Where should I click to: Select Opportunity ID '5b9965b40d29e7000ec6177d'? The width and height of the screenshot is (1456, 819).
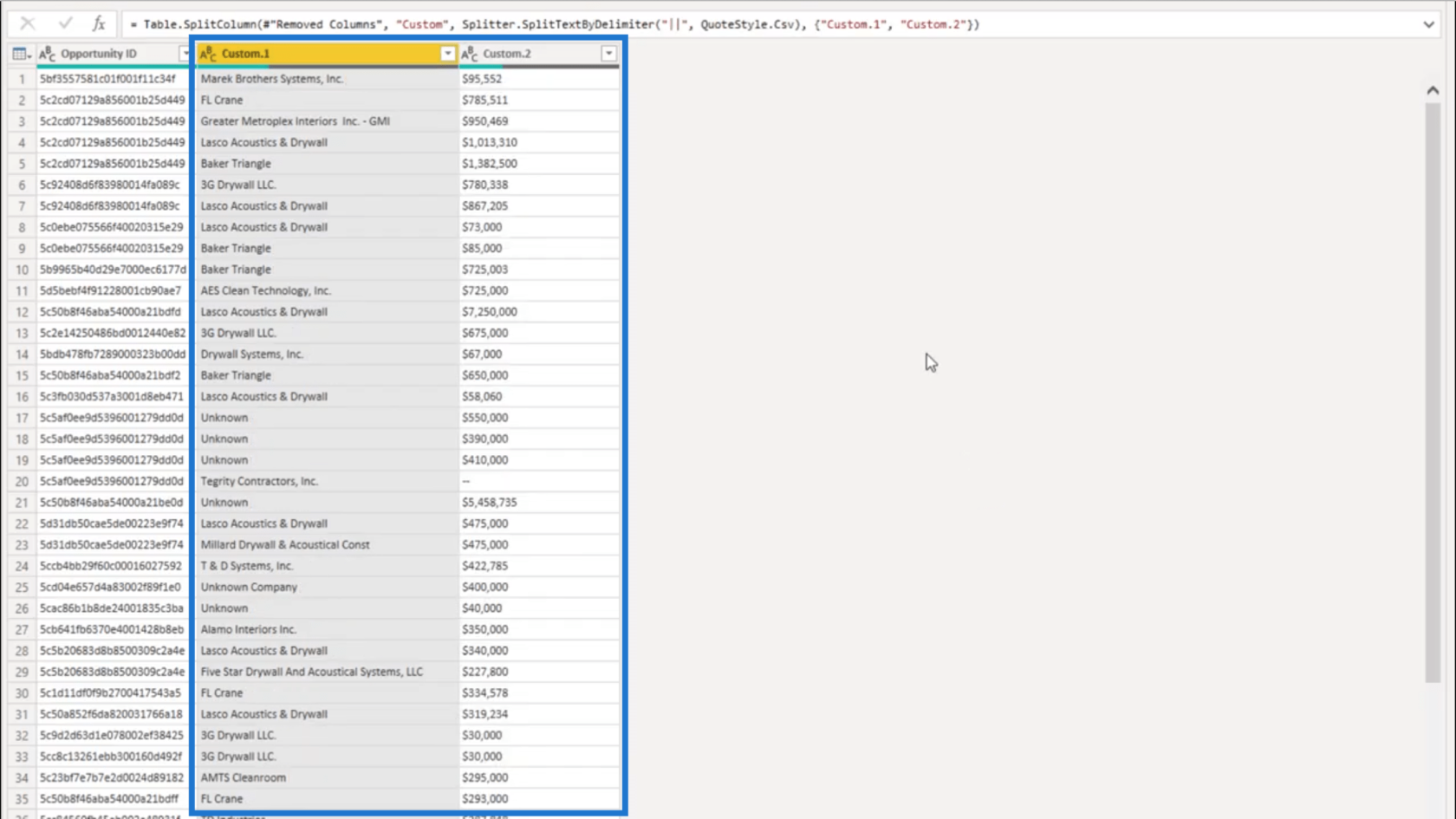(112, 270)
